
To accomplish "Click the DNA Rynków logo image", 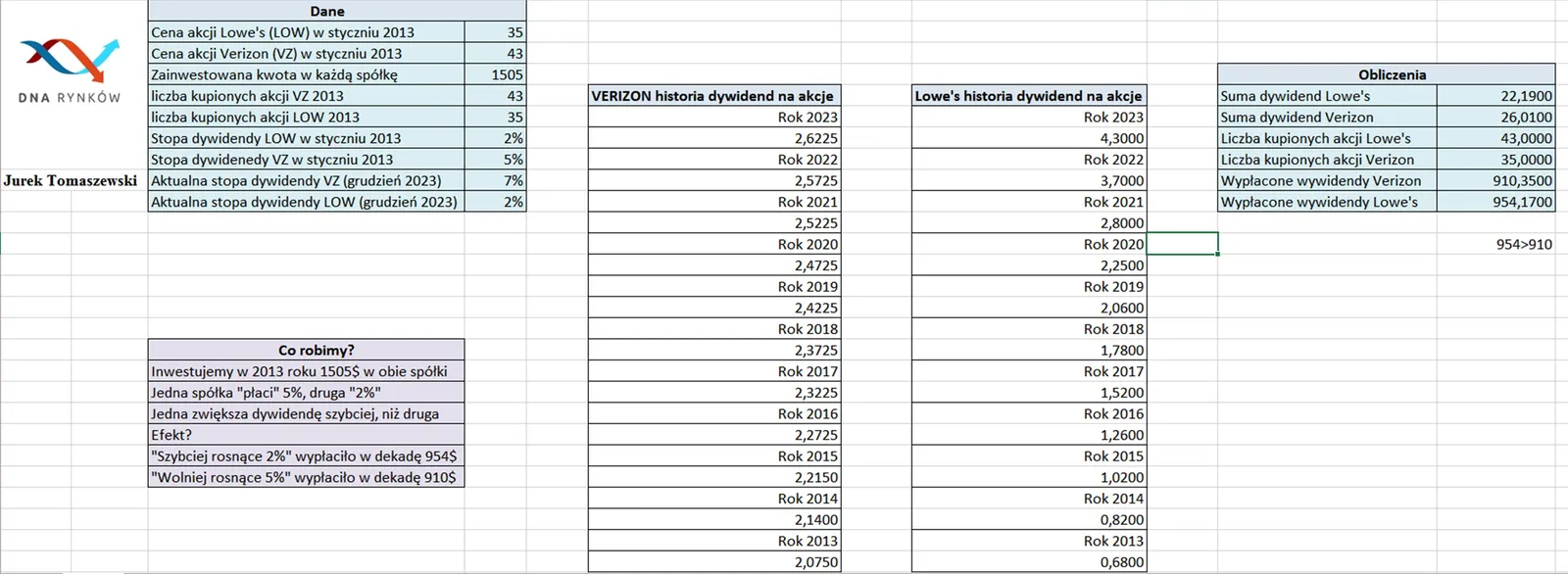I will [x=70, y=70].
